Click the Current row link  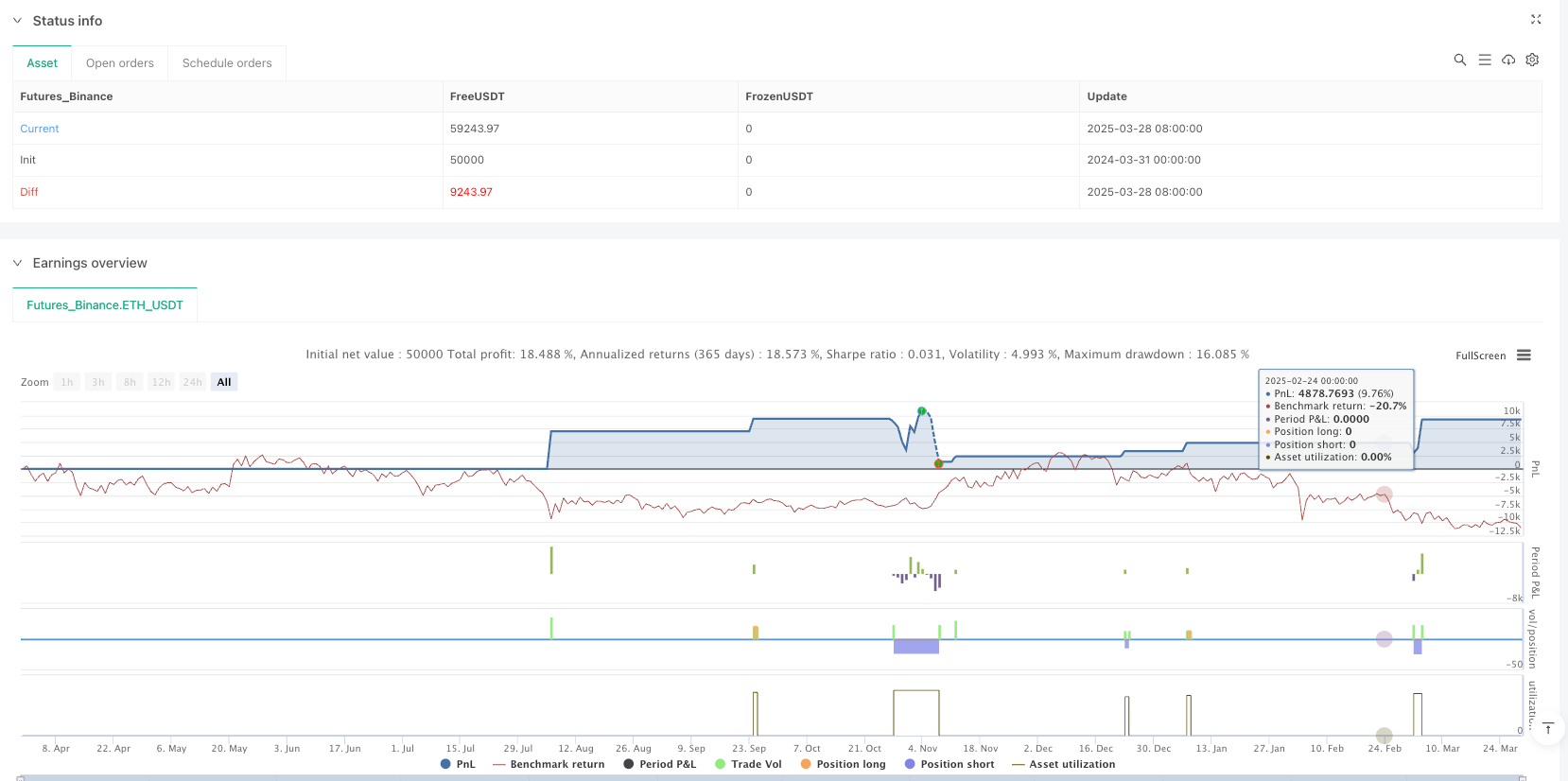coord(40,129)
